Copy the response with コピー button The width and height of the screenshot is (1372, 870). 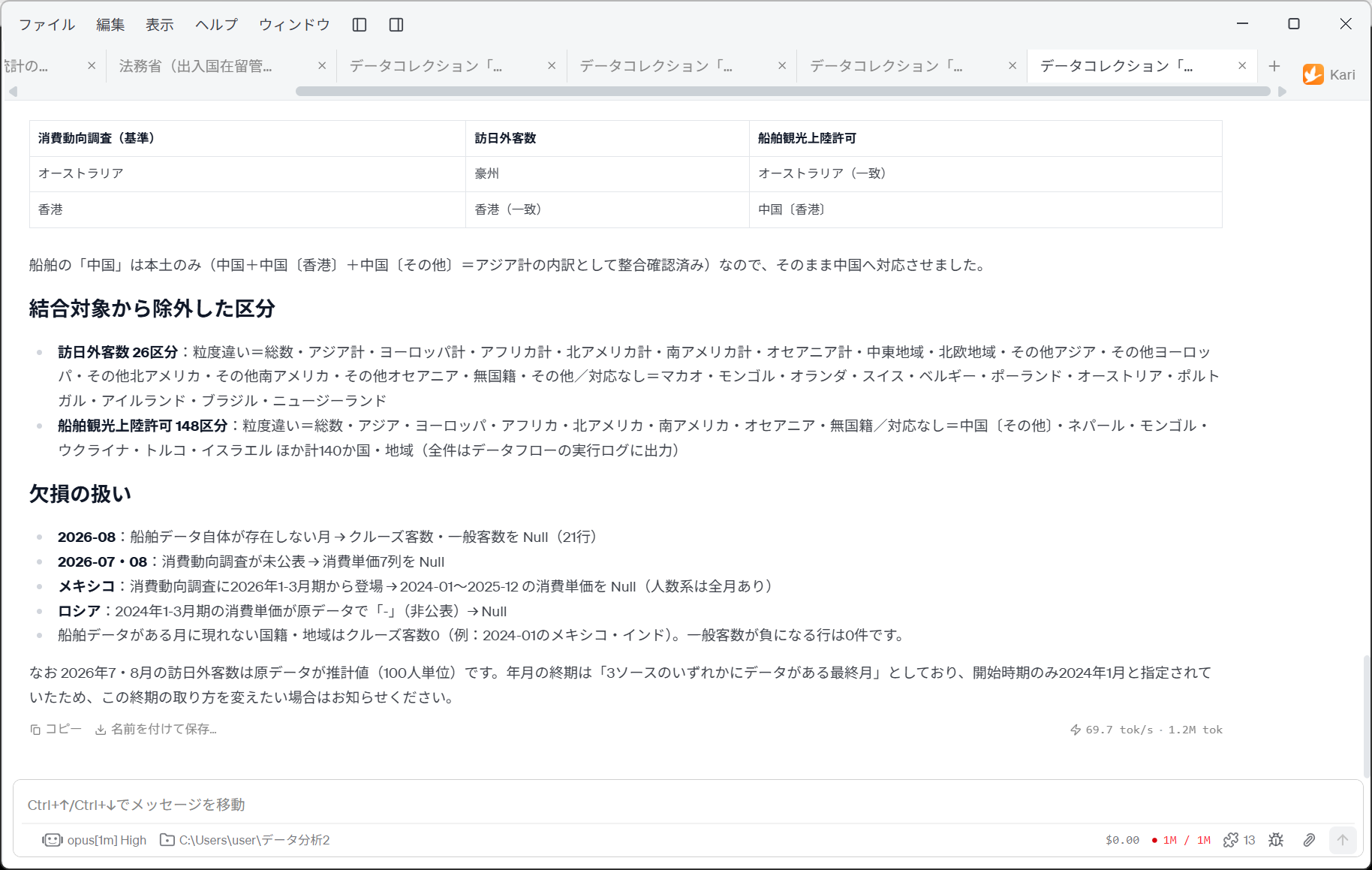pyautogui.click(x=56, y=729)
